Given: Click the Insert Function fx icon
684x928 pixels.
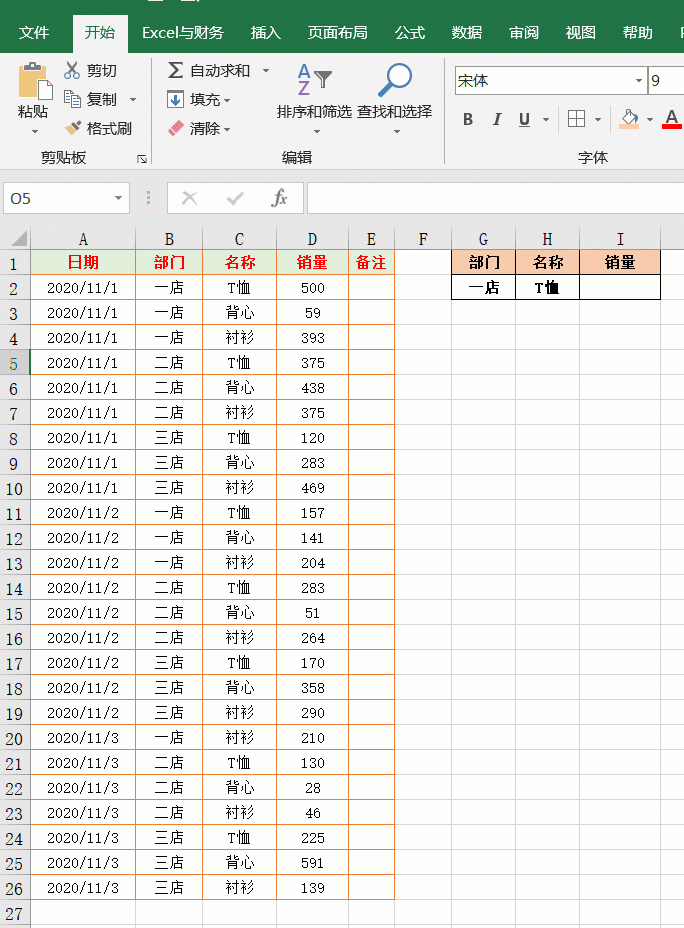Looking at the screenshot, I should pos(279,198).
